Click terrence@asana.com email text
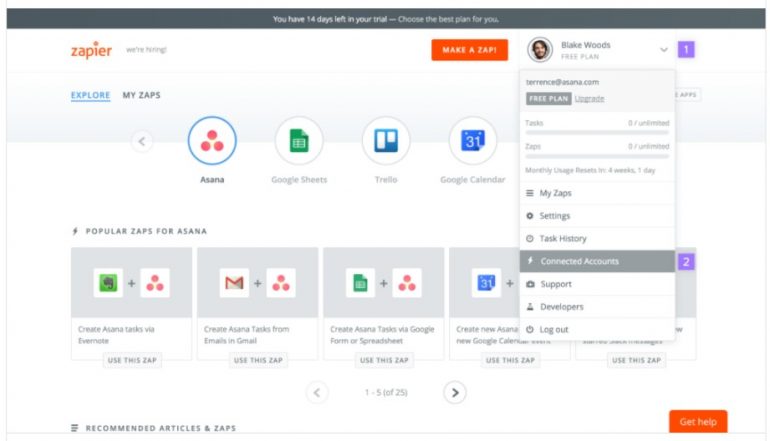The image size is (770, 441). click(x=562, y=82)
